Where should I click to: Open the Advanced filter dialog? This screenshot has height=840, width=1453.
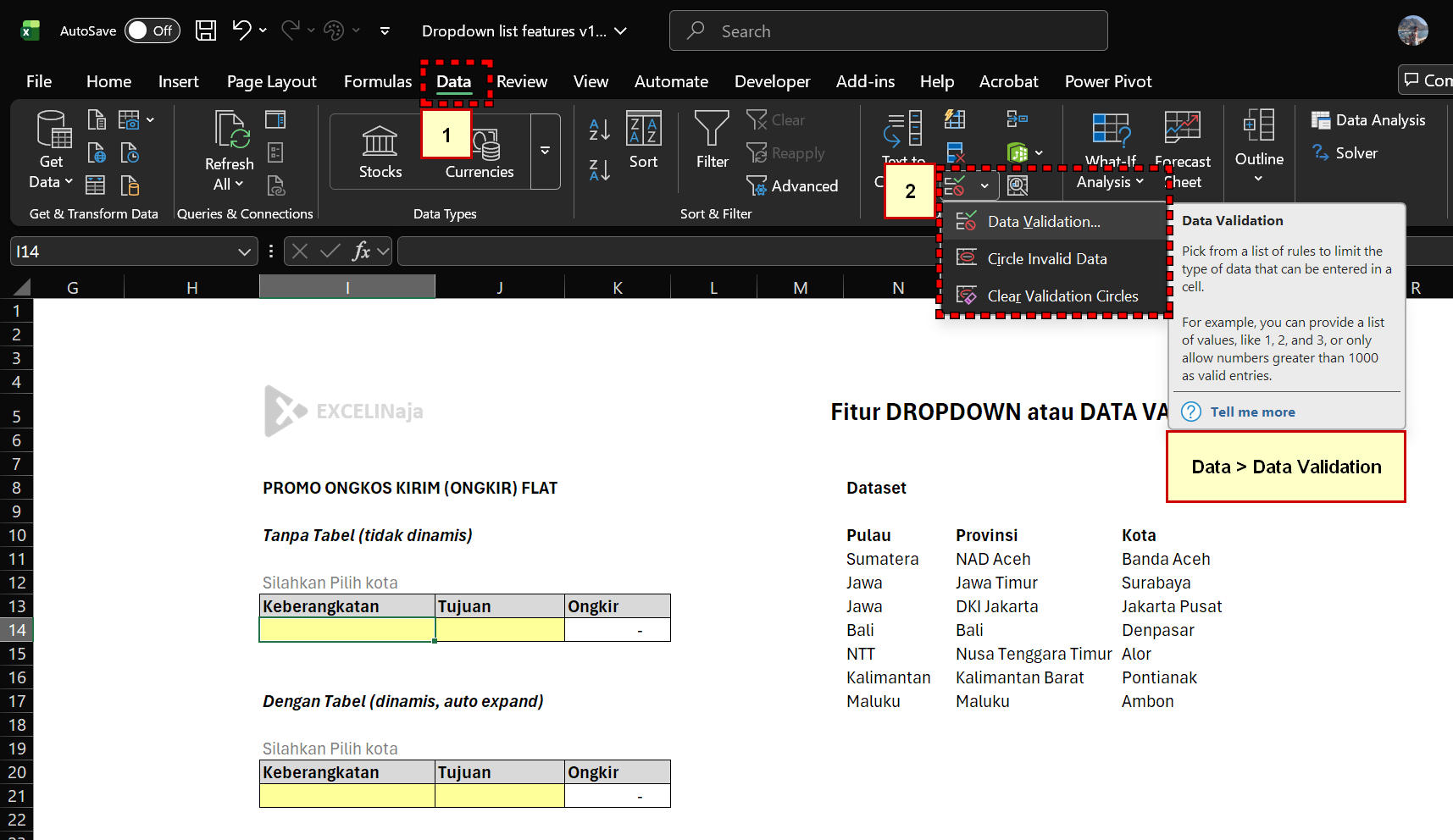(793, 185)
